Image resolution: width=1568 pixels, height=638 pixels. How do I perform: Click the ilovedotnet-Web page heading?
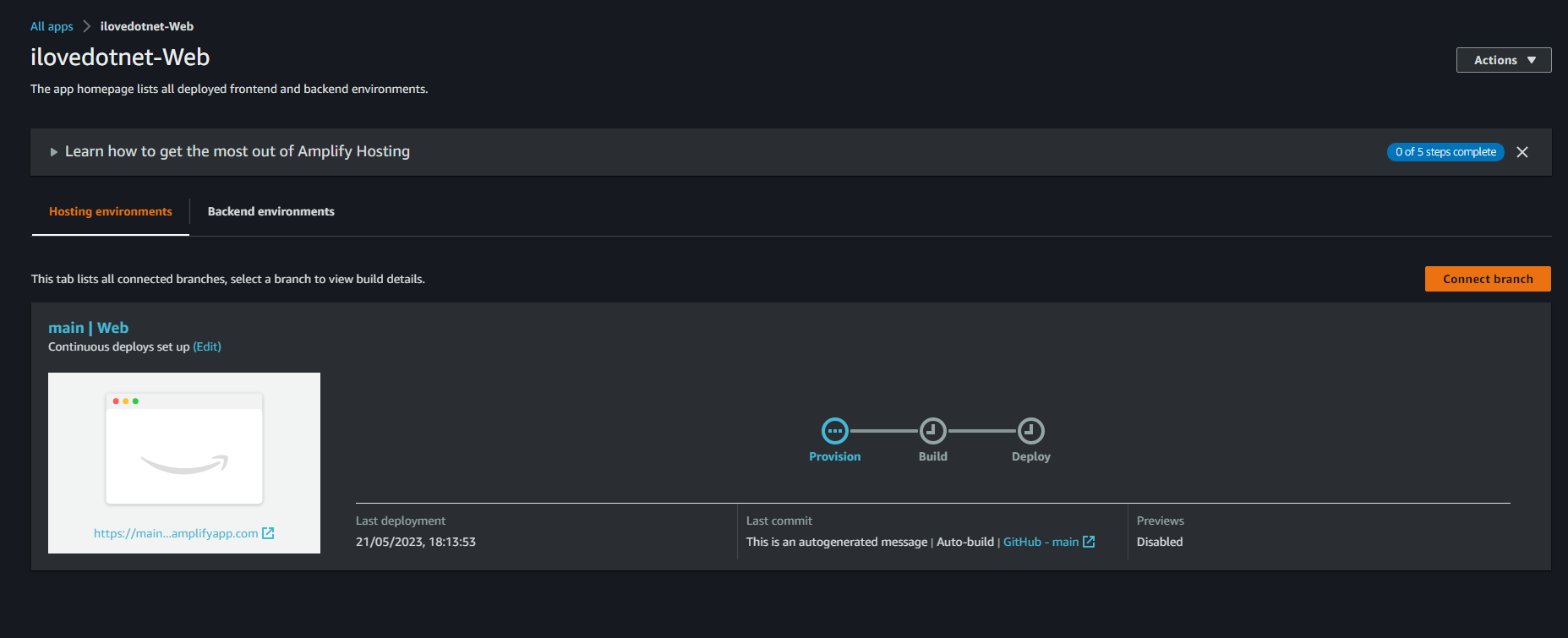120,57
